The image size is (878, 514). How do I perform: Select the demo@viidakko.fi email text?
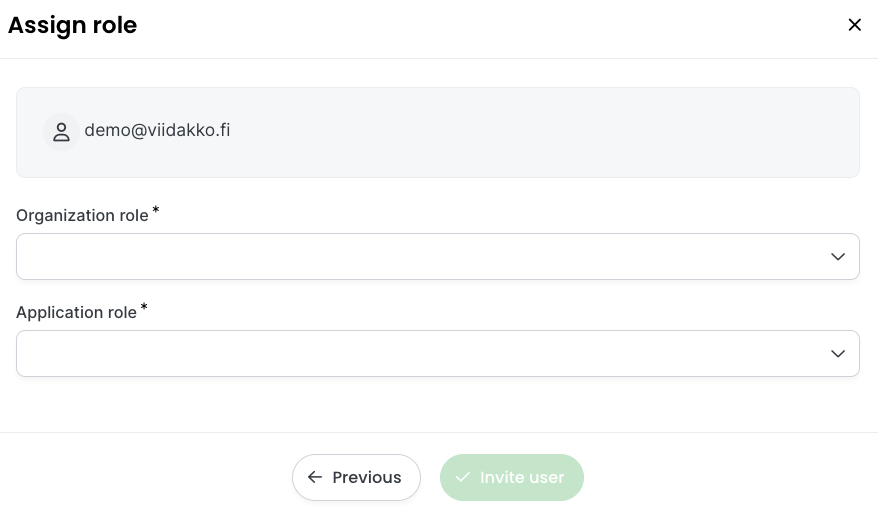point(157,130)
